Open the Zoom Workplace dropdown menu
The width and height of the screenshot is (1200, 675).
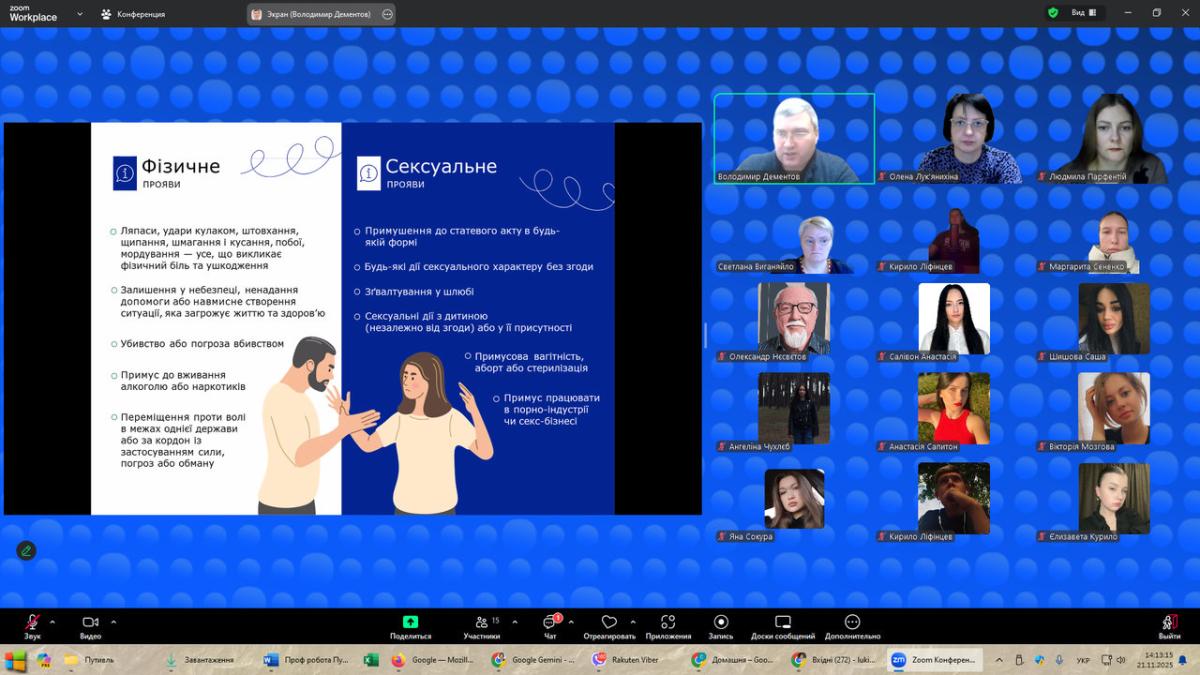[80, 14]
